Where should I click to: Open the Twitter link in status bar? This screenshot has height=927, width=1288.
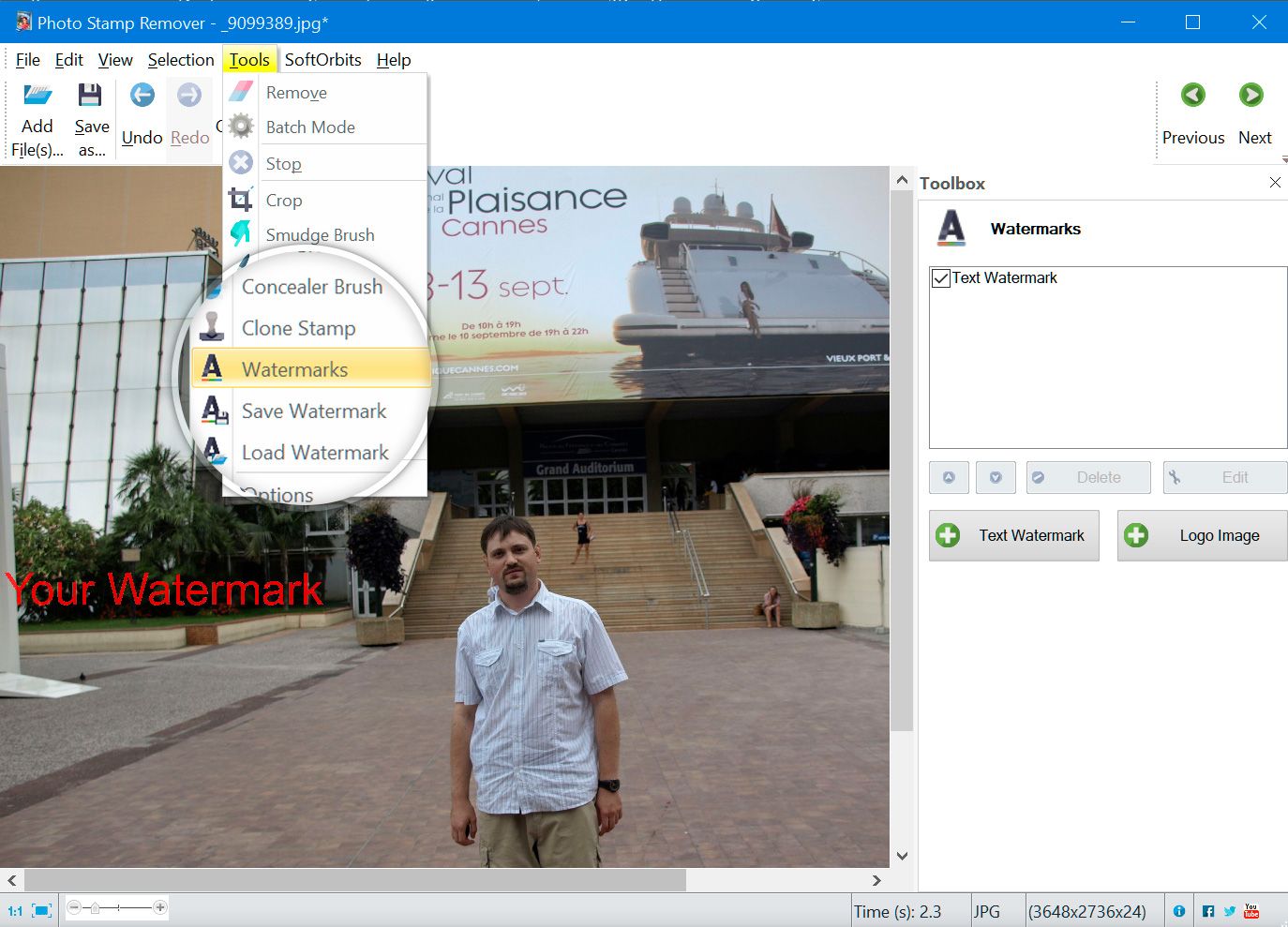click(1230, 910)
